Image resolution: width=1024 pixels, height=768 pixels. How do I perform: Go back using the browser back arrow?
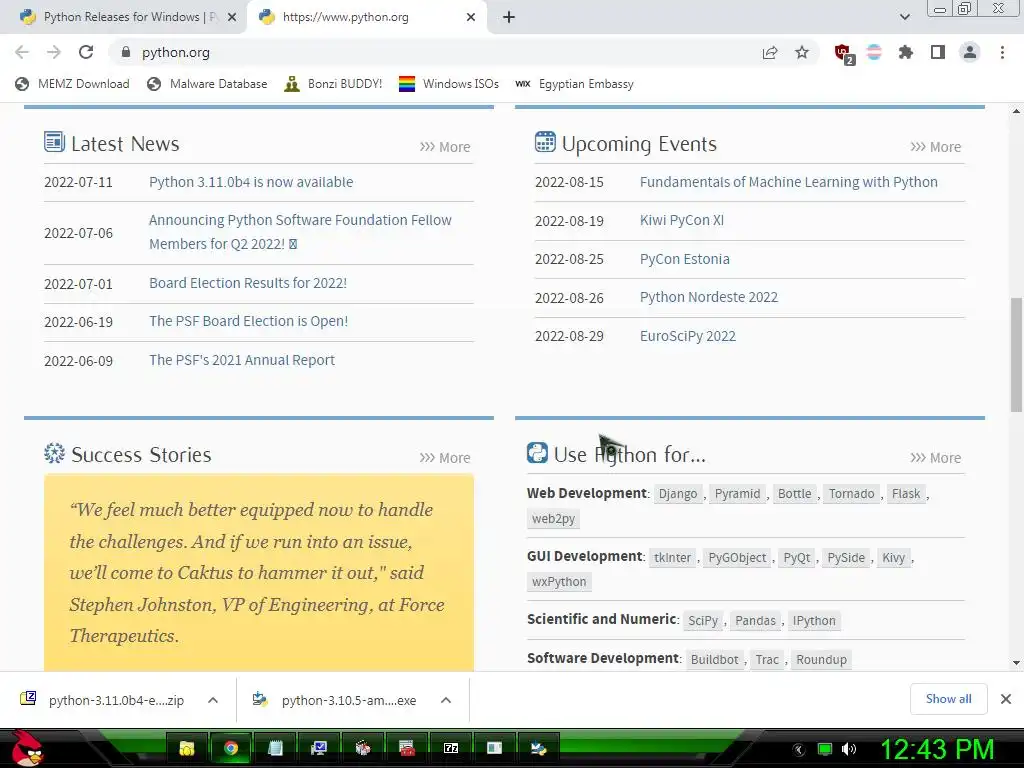point(22,52)
